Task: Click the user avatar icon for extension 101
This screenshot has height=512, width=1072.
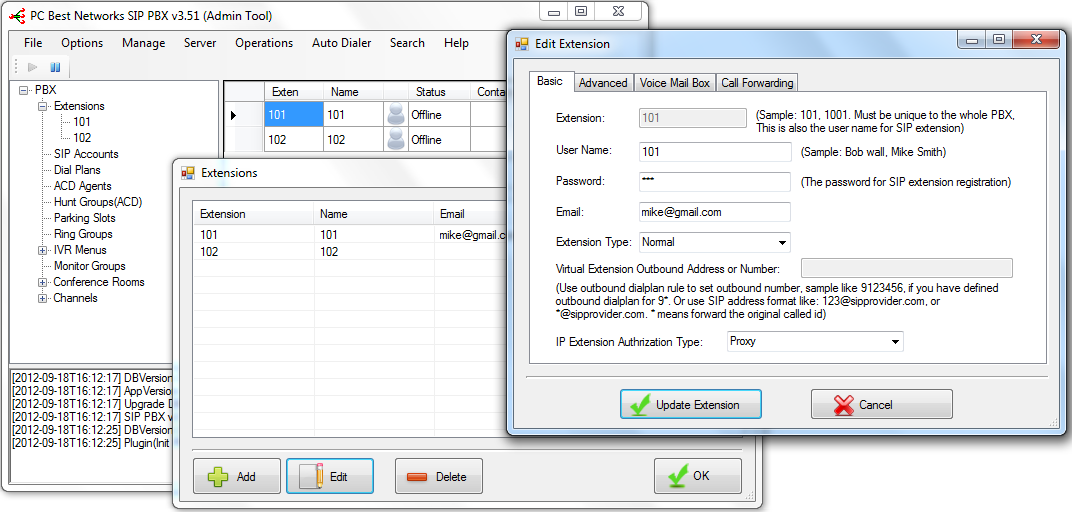Action: (x=396, y=115)
